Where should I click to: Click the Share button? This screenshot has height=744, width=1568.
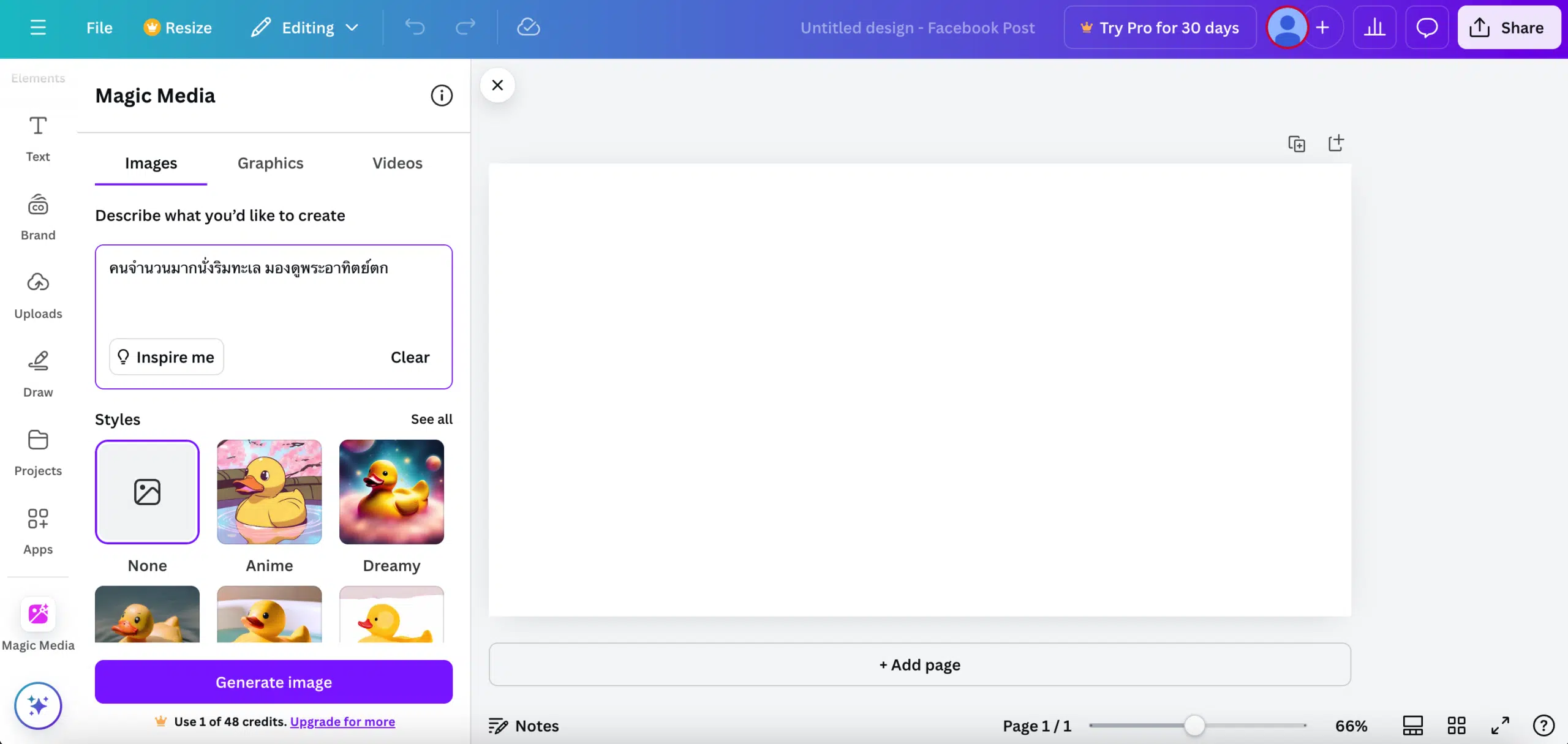tap(1509, 28)
